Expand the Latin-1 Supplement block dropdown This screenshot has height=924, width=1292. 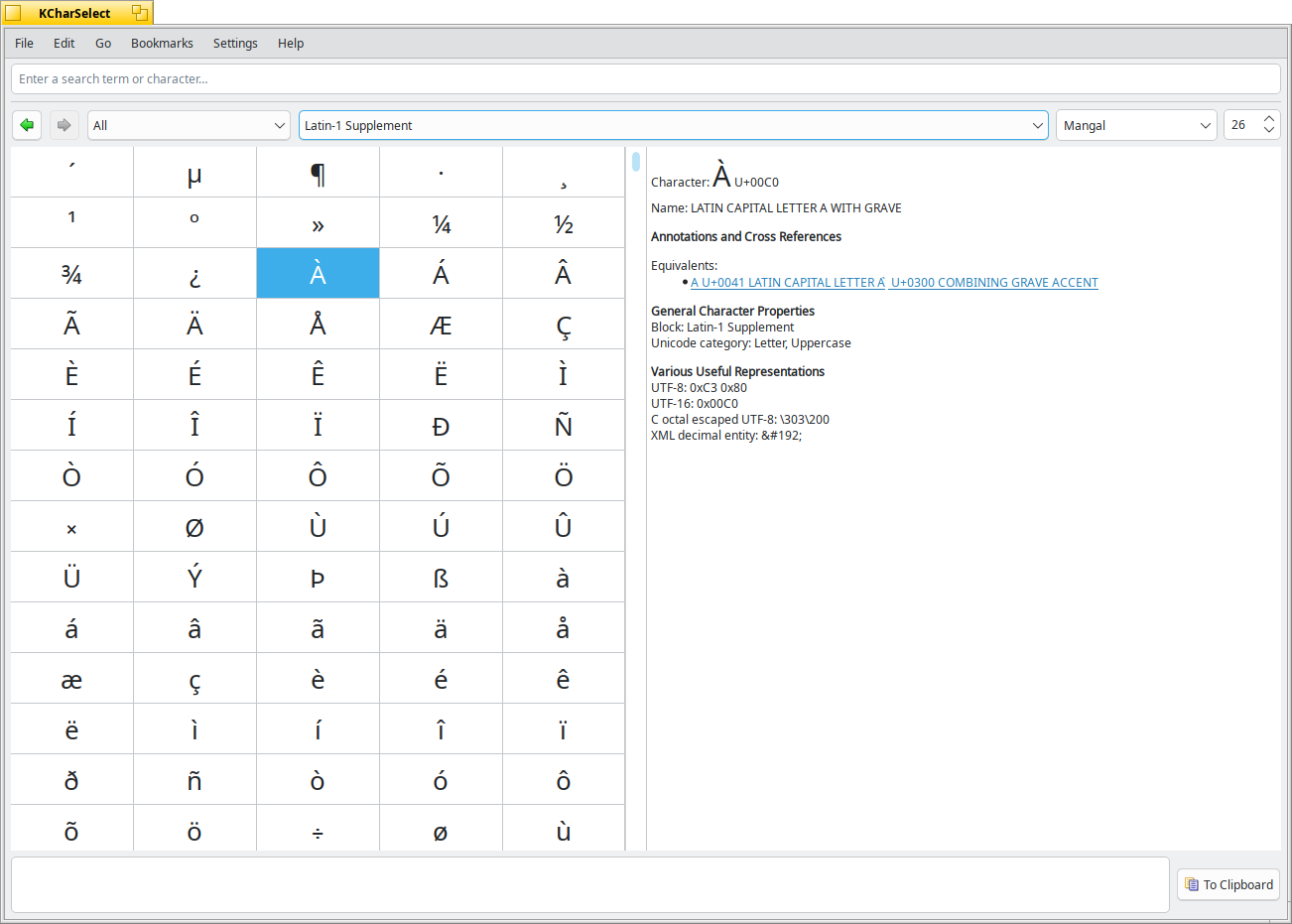[x=673, y=125]
